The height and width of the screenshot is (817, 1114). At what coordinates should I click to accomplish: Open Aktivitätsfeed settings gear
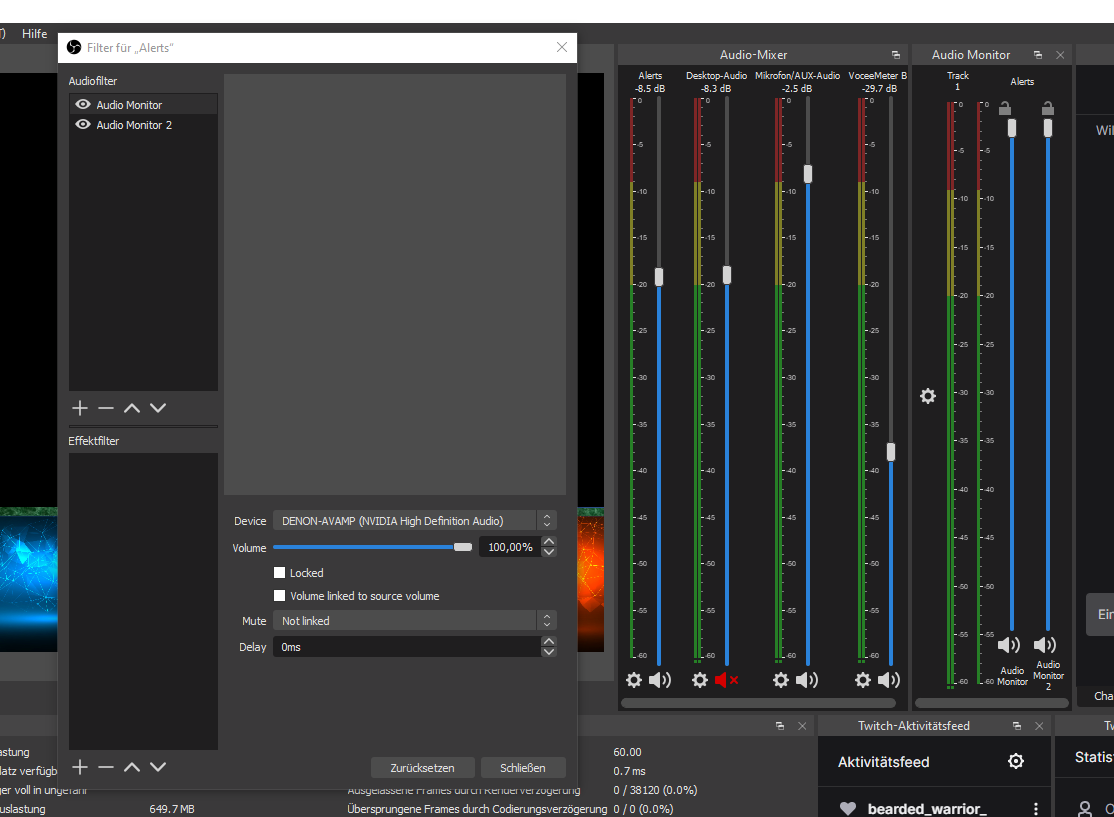click(x=1016, y=762)
